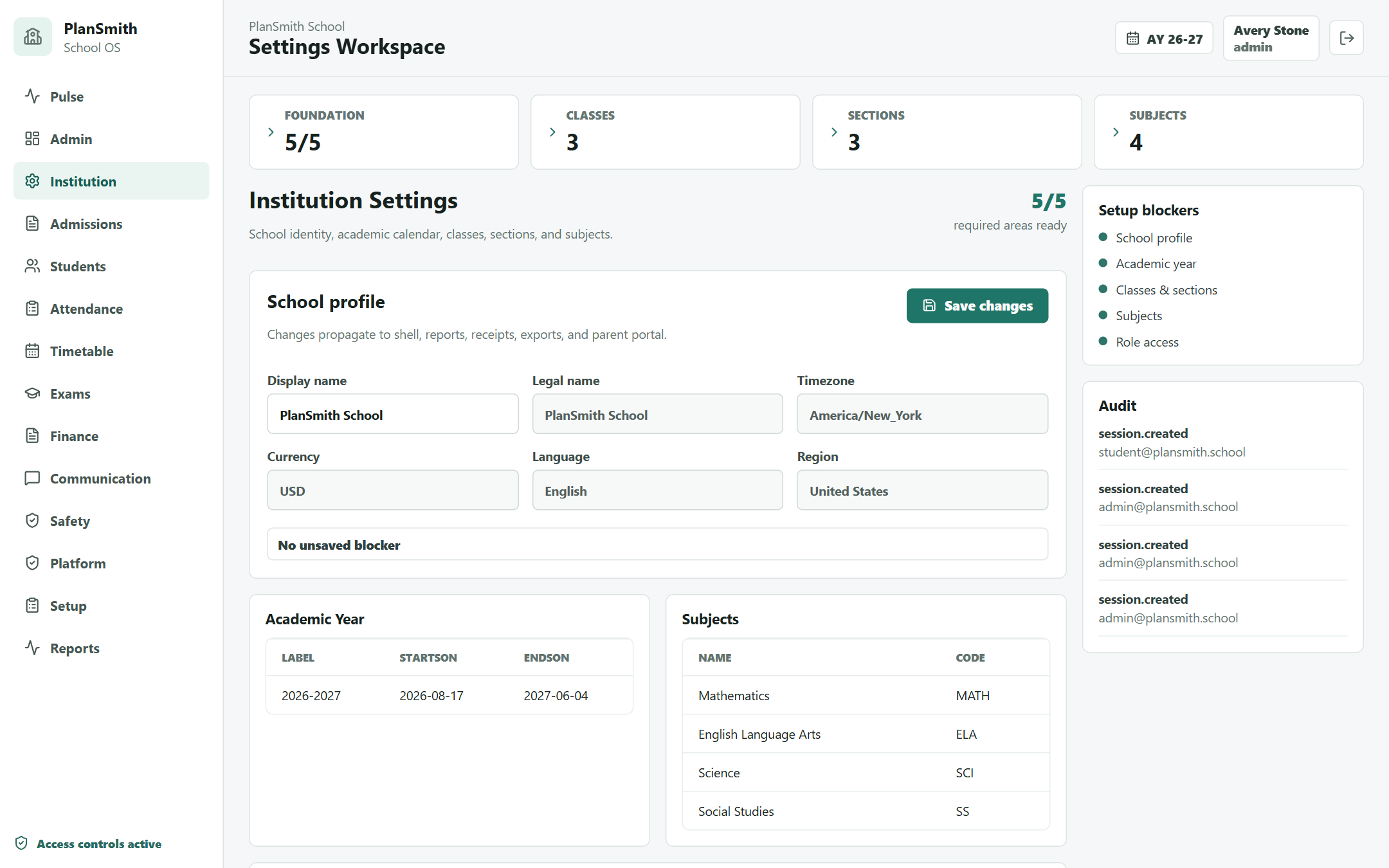Click the Language English field
1389x868 pixels.
pos(658,491)
